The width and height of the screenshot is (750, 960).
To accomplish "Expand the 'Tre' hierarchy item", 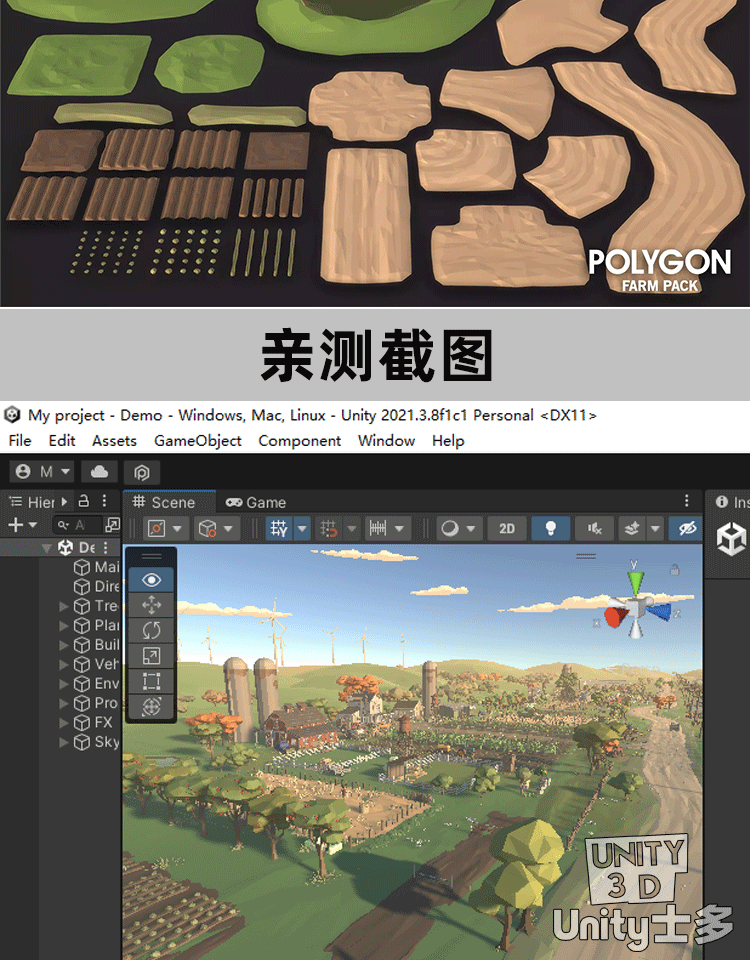I will [x=63, y=606].
